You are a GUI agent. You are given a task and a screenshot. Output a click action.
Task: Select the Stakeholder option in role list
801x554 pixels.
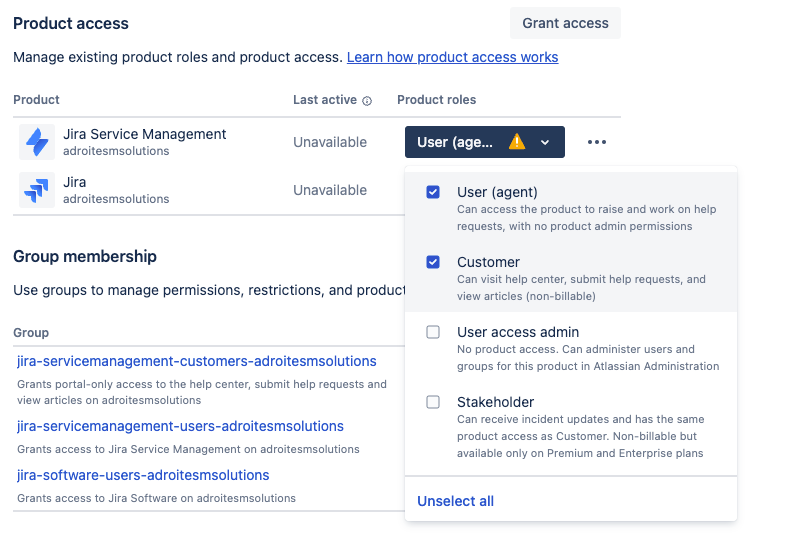495,402
